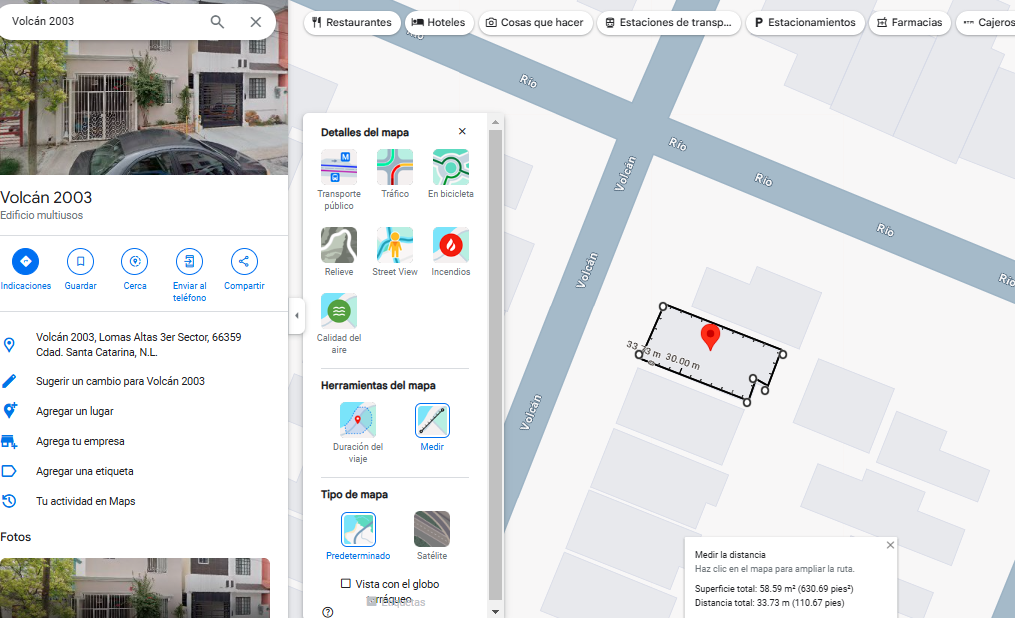This screenshot has height=618, width=1015.
Task: Save place with Guardar icon
Action: pyautogui.click(x=80, y=261)
